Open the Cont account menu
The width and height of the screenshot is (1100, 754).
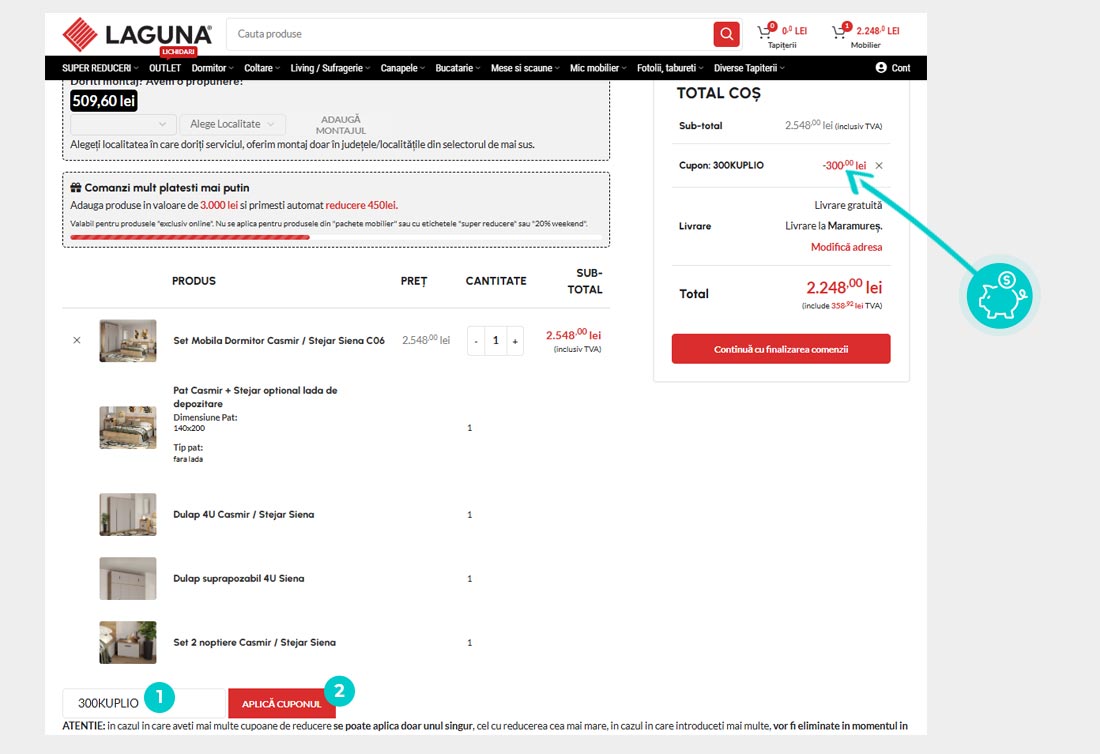click(893, 68)
